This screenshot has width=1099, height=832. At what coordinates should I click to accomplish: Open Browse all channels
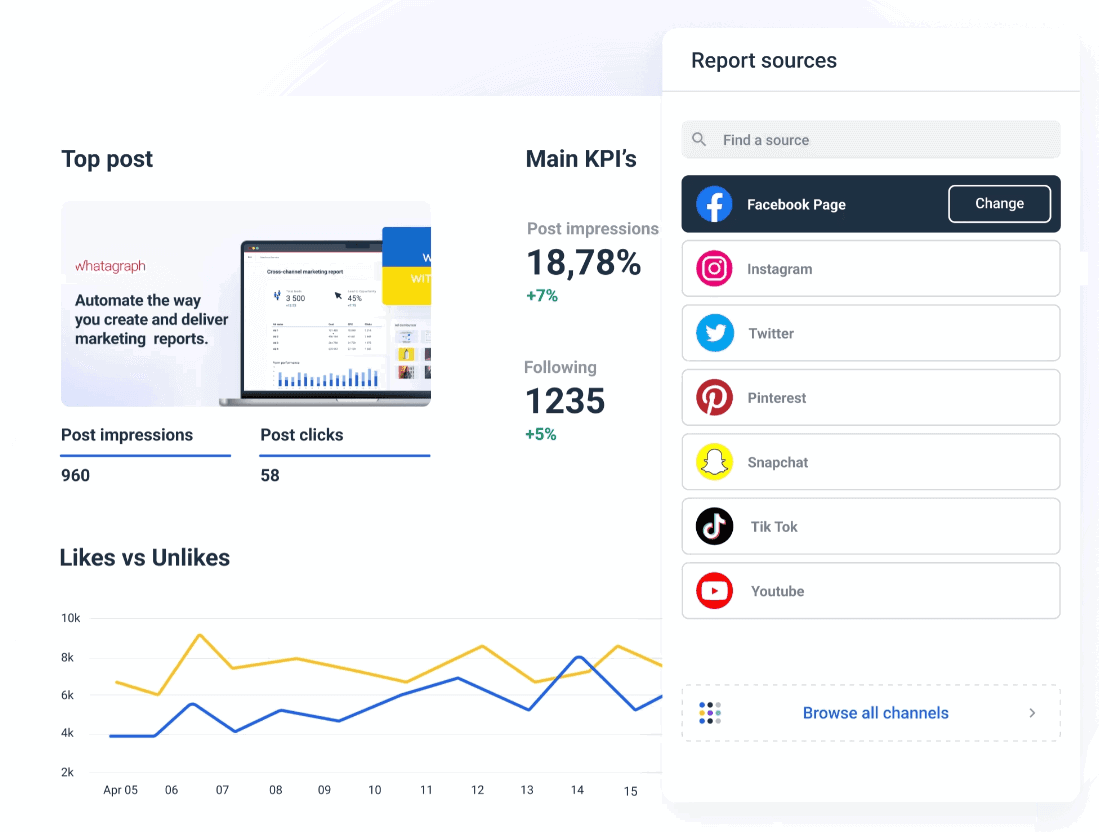875,713
